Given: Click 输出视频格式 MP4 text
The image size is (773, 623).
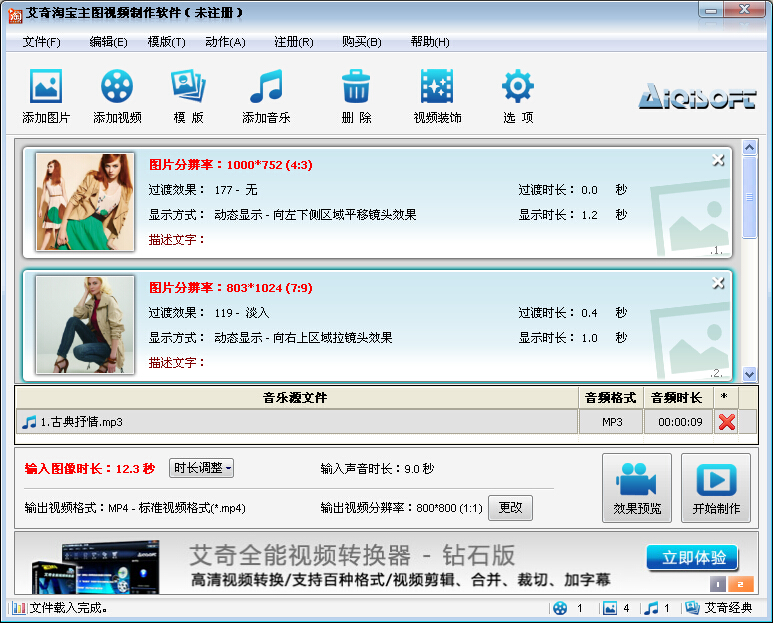Looking at the screenshot, I should (135, 508).
